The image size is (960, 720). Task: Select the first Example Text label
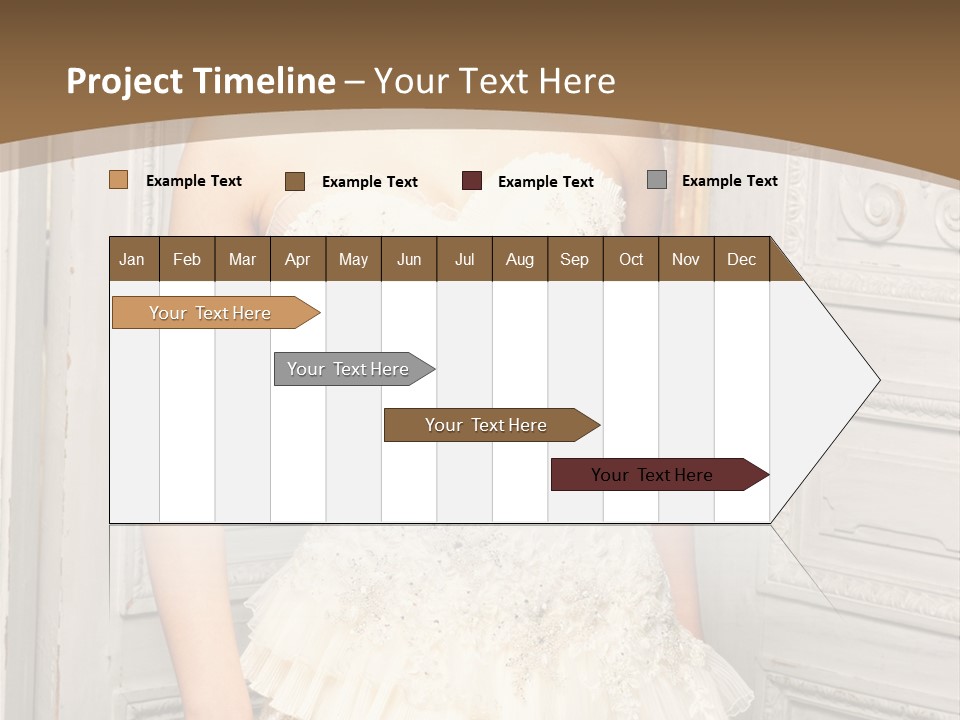coord(194,180)
